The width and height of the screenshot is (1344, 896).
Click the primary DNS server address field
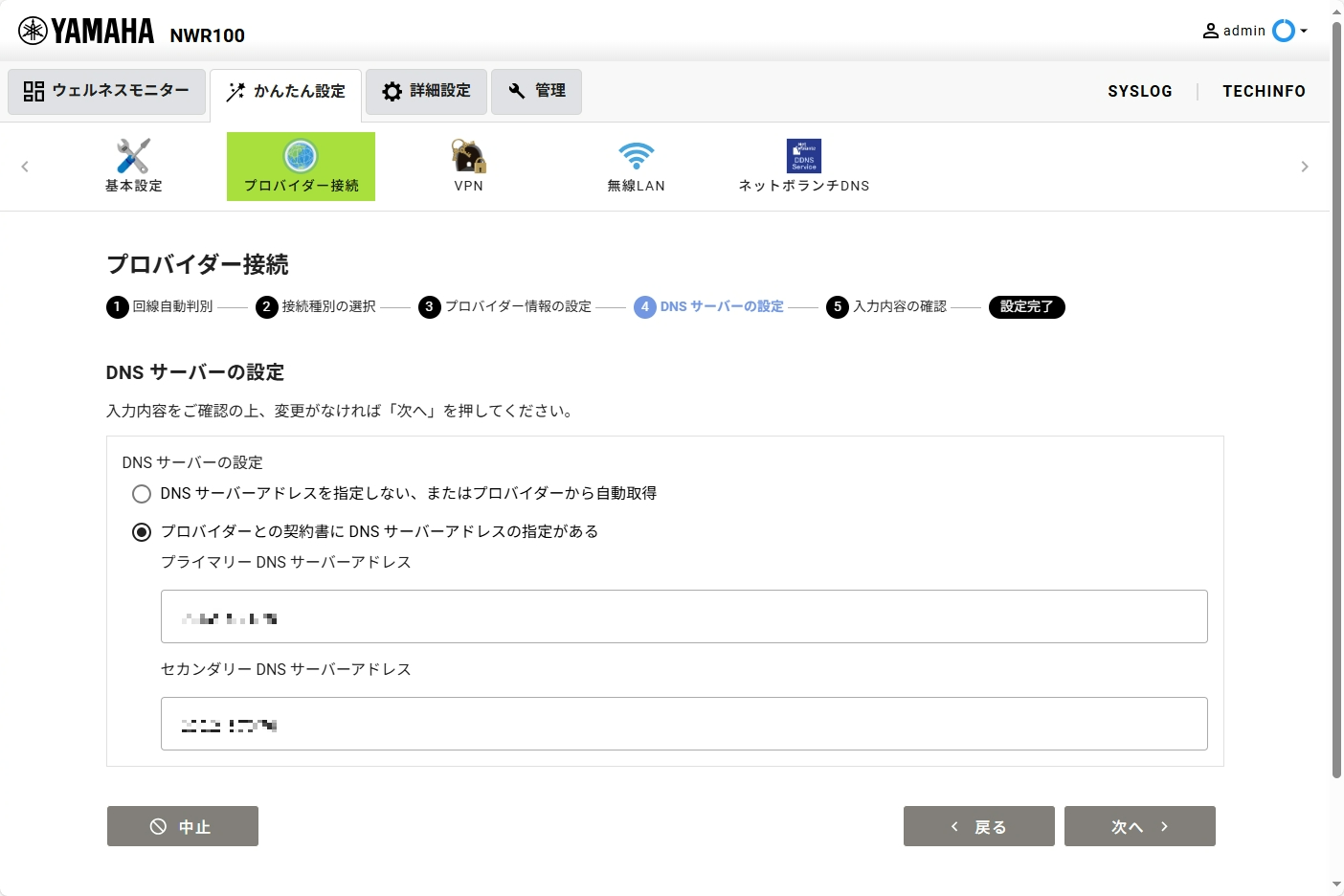click(x=683, y=617)
